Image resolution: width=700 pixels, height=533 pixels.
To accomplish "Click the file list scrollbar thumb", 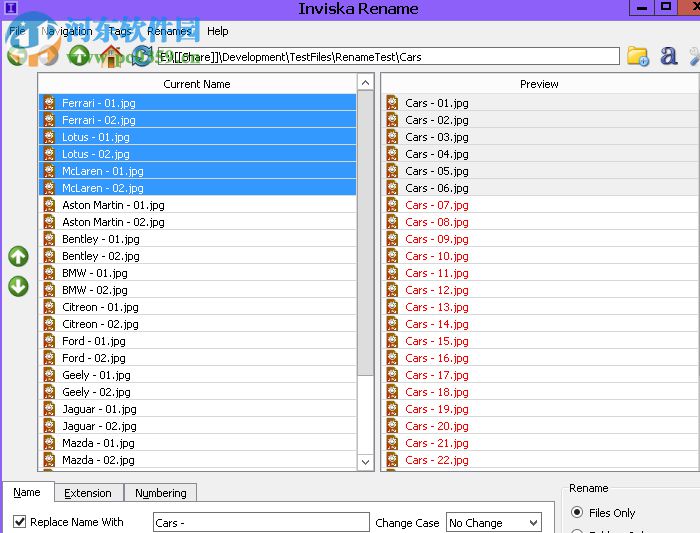I will [365, 233].
